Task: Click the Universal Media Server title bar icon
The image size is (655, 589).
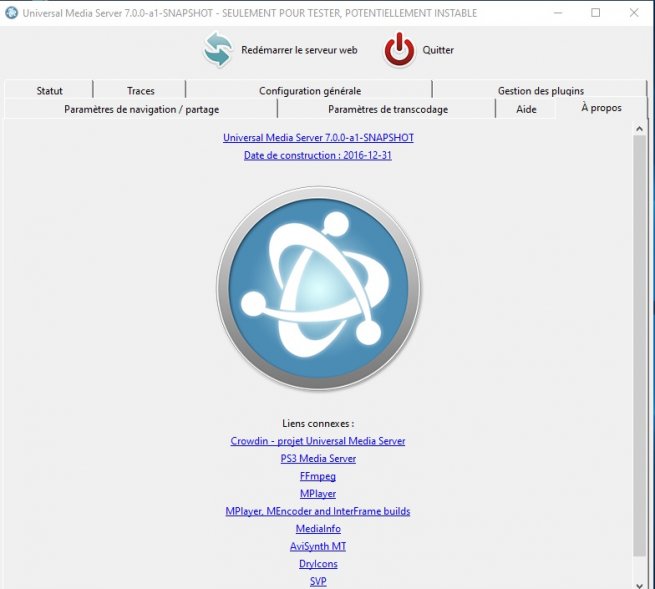Action: click(12, 13)
